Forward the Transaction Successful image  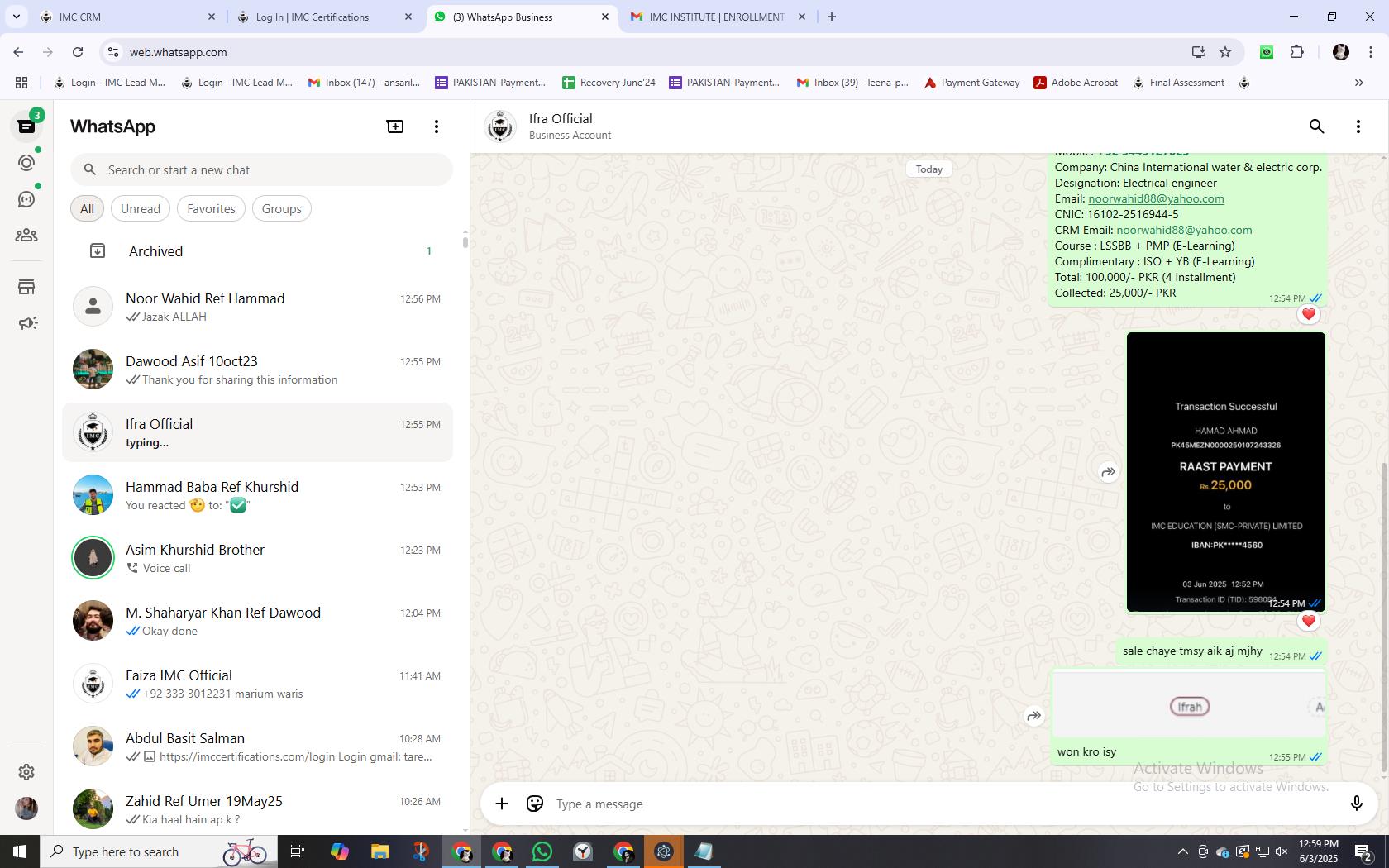click(x=1108, y=472)
